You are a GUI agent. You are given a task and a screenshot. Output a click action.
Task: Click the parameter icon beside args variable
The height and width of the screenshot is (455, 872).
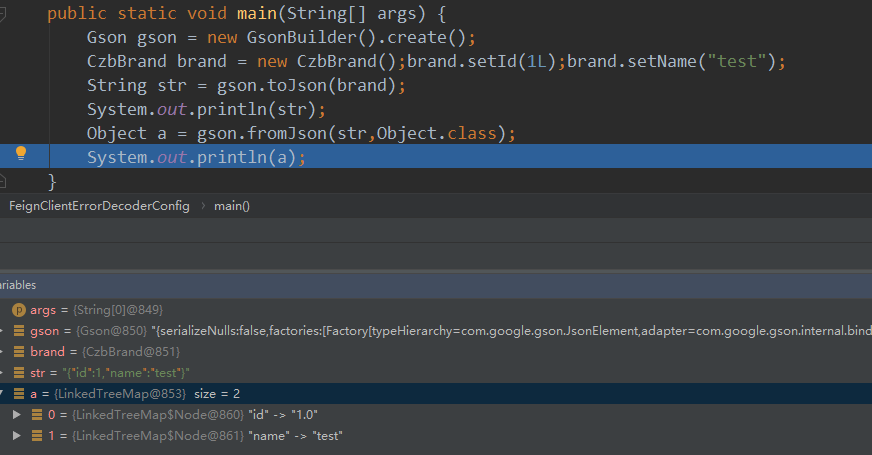[19, 310]
